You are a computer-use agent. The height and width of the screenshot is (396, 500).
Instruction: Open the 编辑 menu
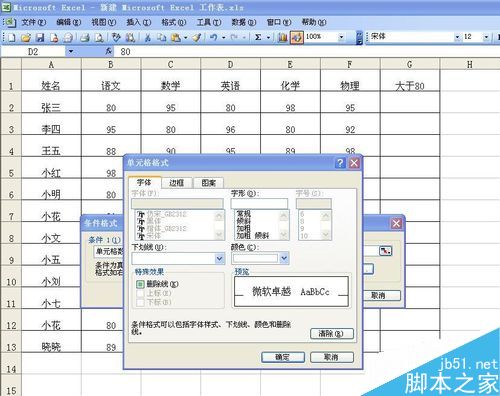coord(69,22)
